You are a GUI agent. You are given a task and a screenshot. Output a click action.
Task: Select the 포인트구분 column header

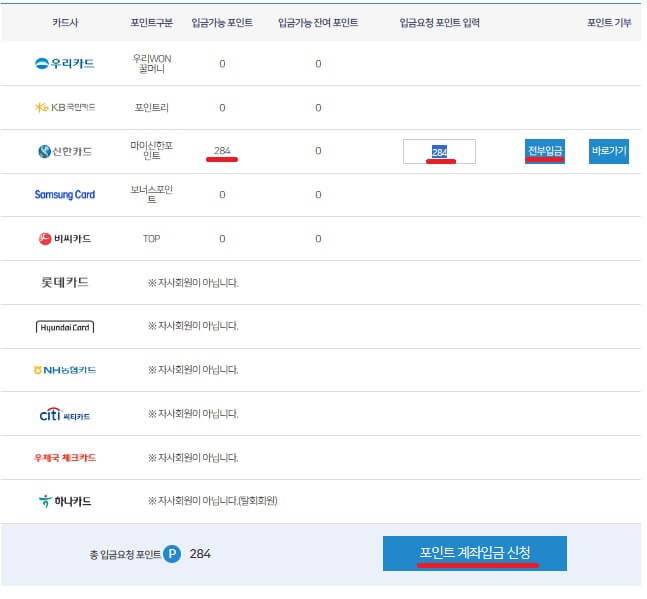[151, 23]
